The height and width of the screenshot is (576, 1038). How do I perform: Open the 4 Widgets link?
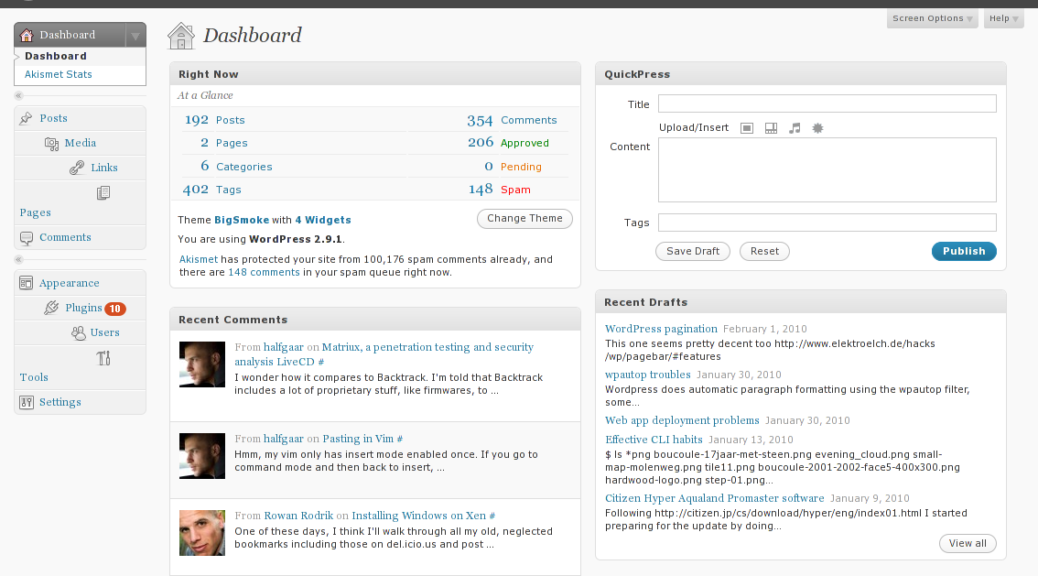click(323, 220)
